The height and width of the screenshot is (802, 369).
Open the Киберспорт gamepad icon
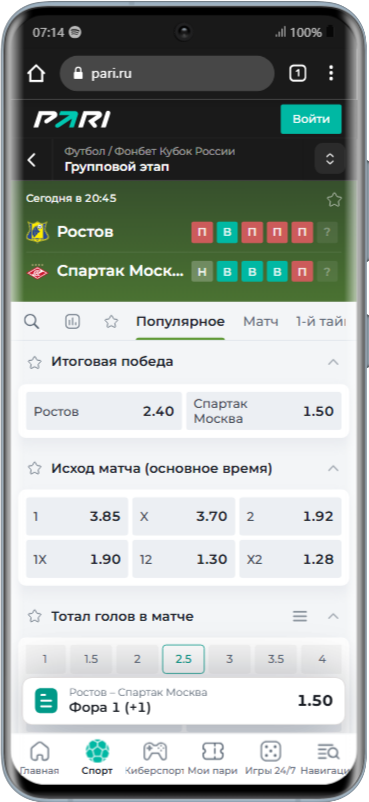pyautogui.click(x=154, y=751)
